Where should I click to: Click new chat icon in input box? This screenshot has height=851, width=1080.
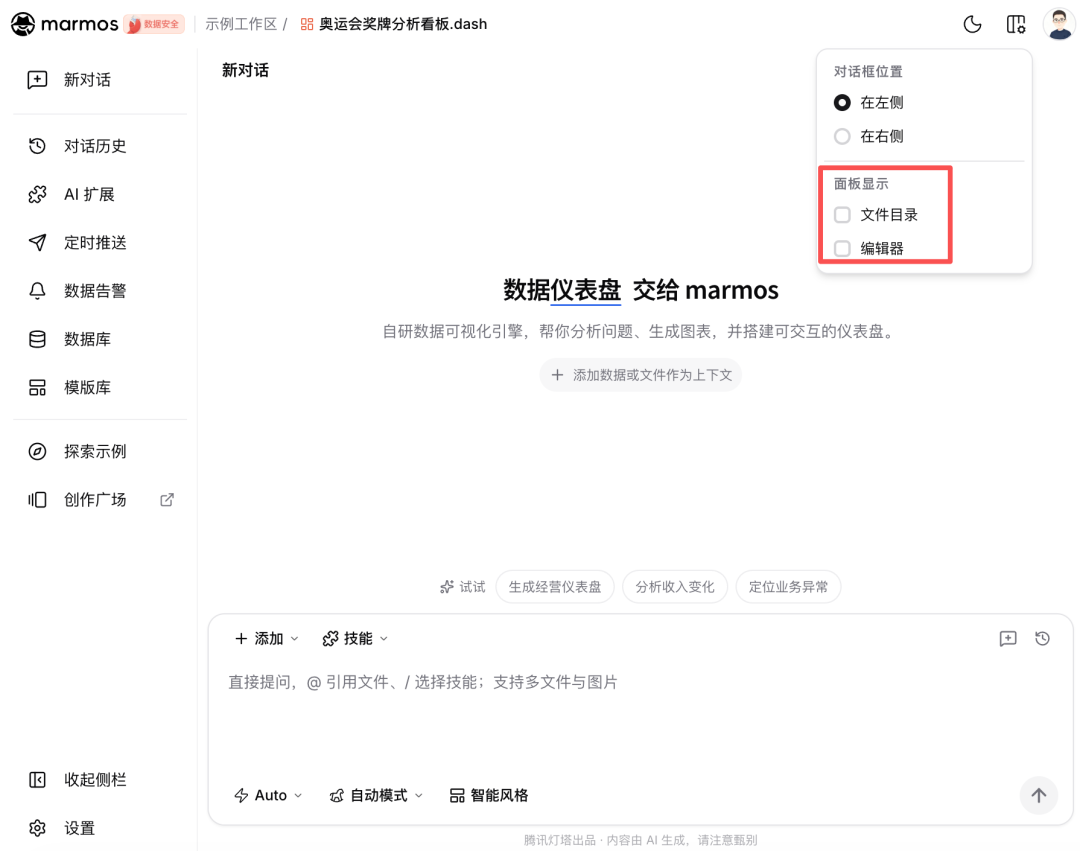click(1008, 639)
